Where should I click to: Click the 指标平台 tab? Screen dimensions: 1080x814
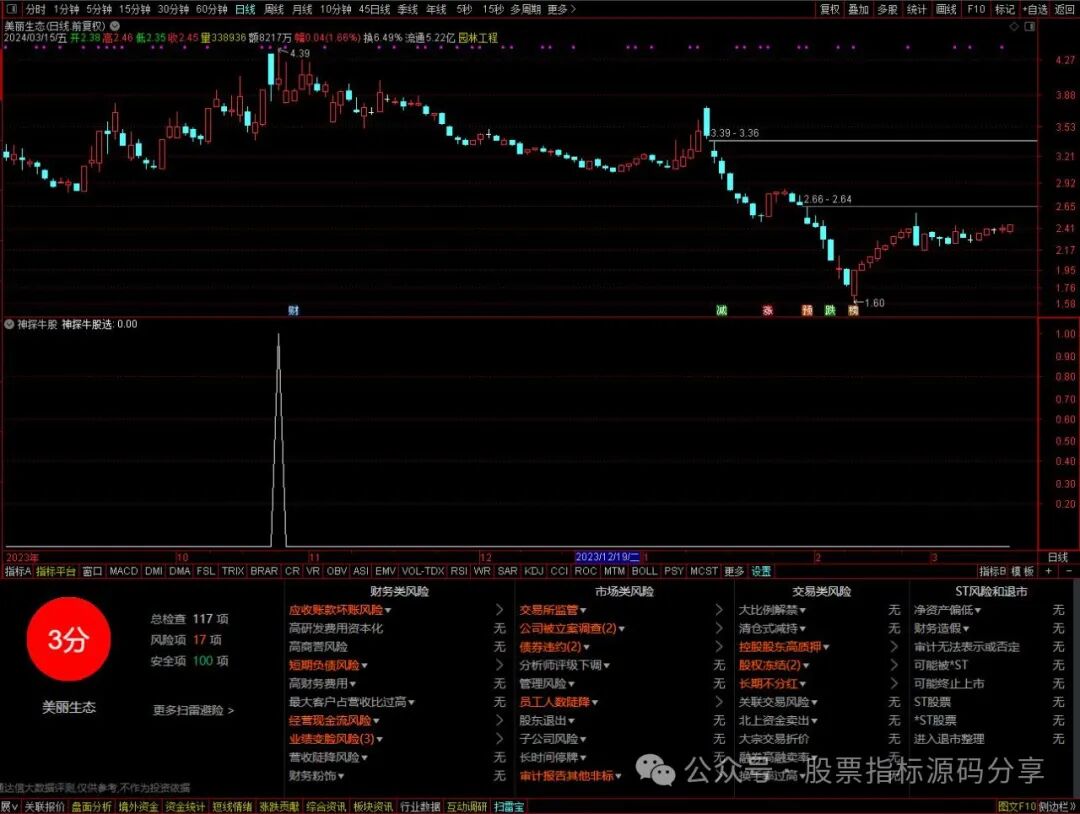(56, 571)
